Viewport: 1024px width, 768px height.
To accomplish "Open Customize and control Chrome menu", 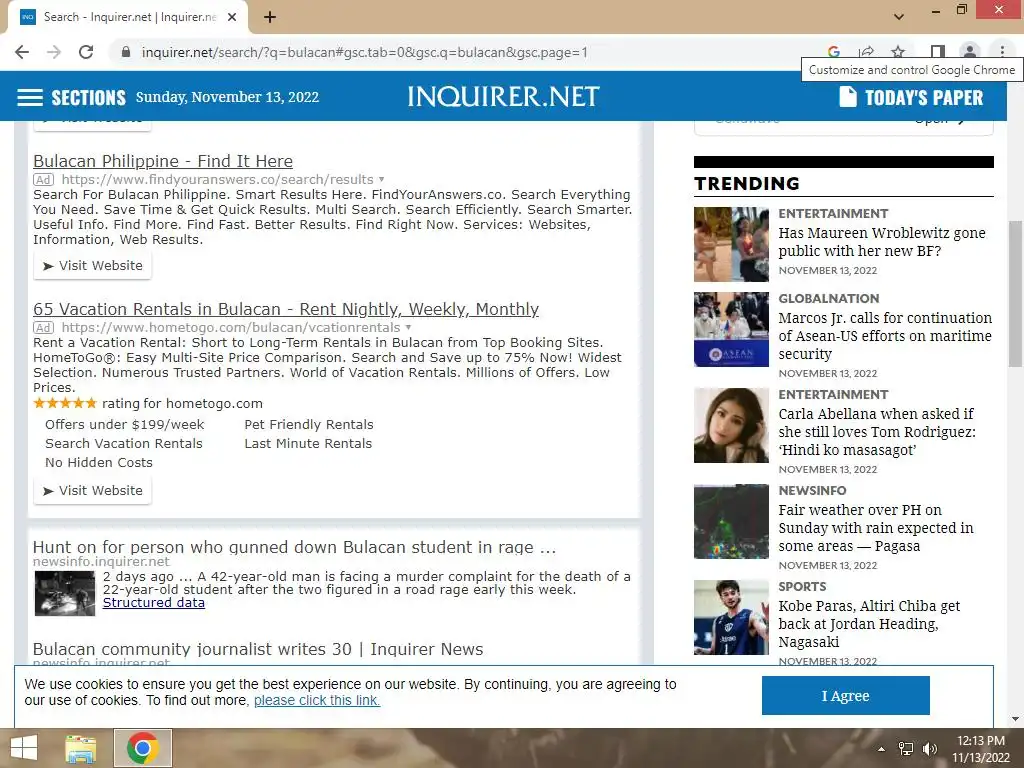I will click(1002, 52).
